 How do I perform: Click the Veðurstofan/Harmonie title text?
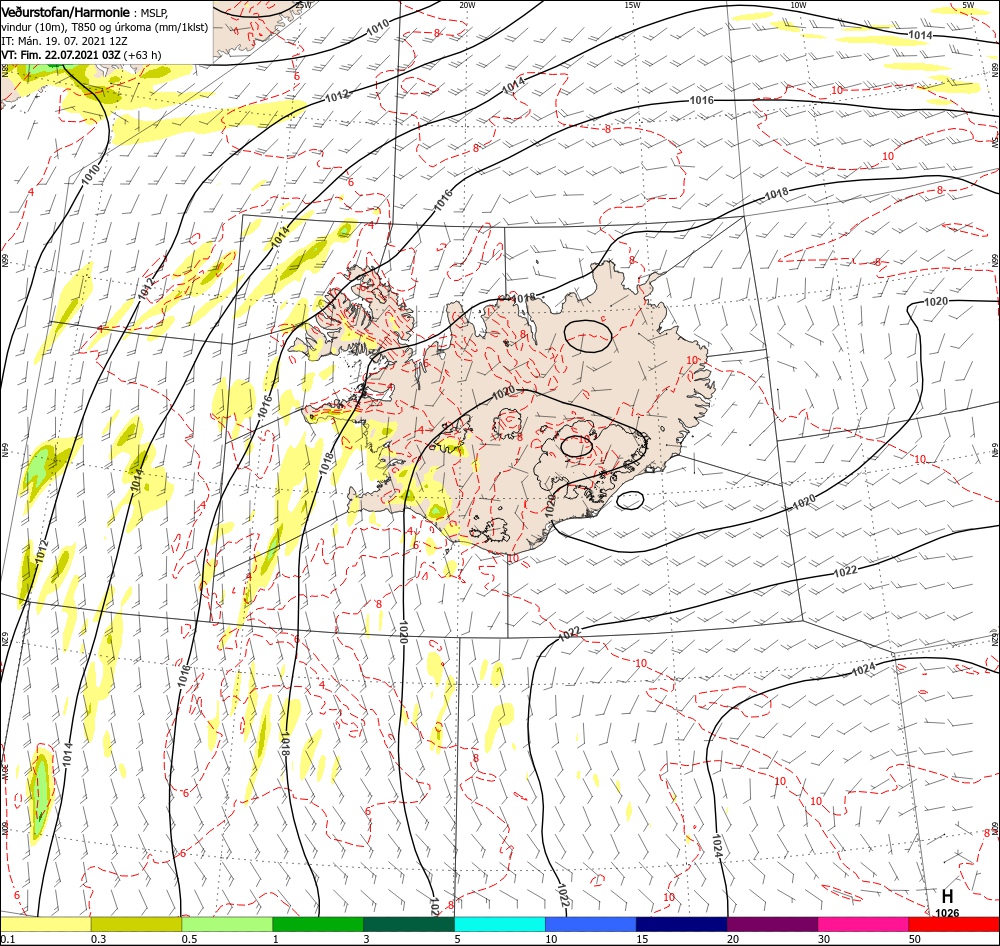[x=66, y=12]
